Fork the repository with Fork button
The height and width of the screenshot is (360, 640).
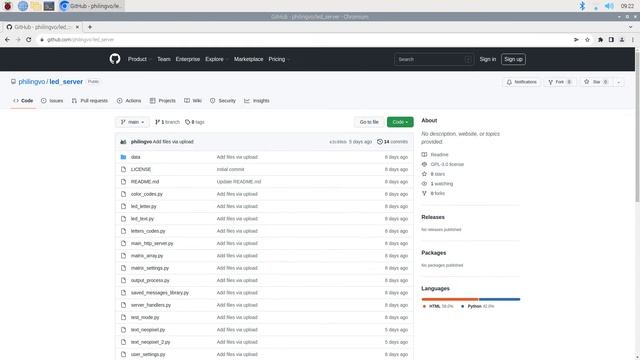pyautogui.click(x=560, y=82)
